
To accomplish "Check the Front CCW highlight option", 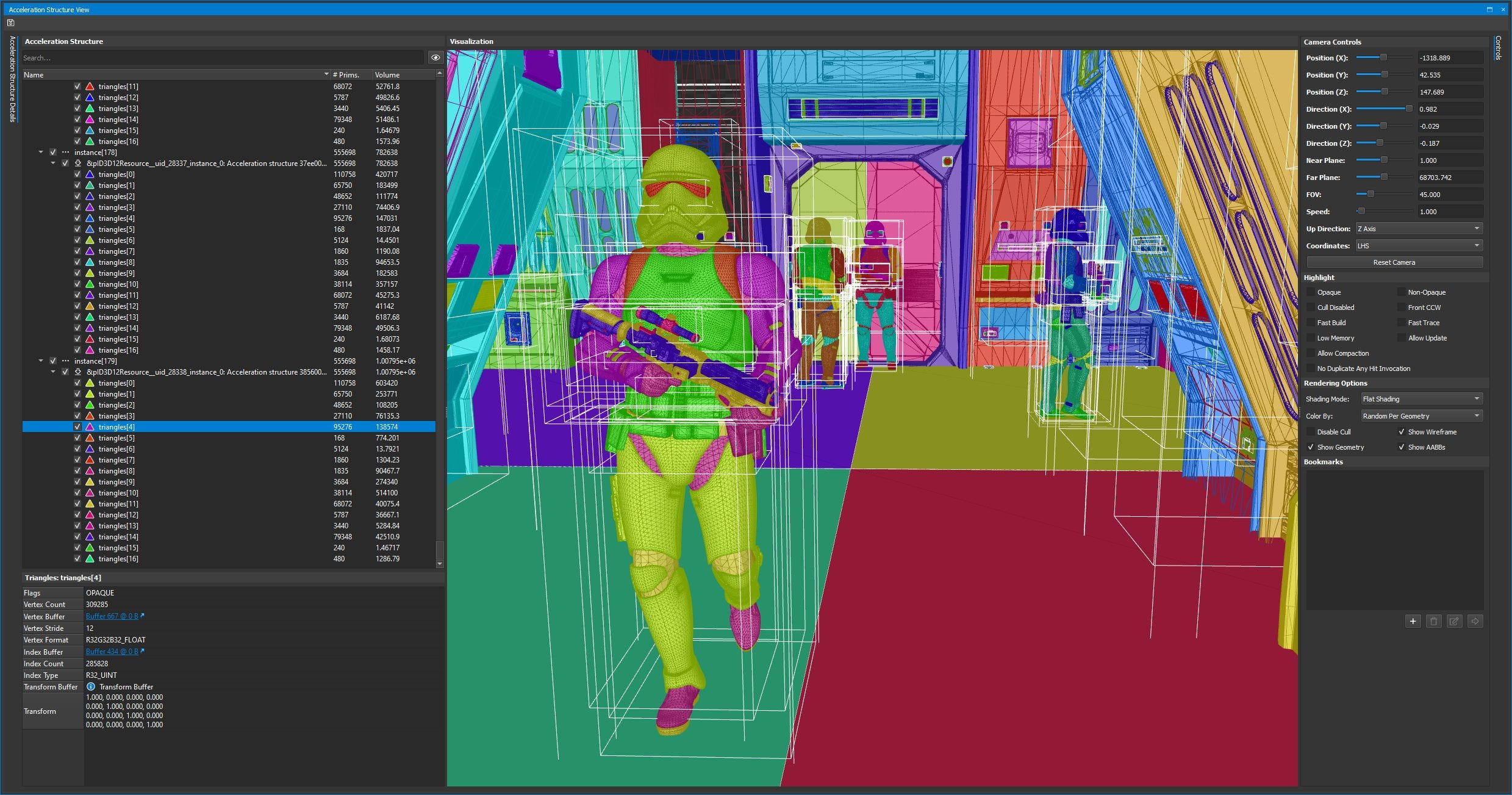I will [1402, 308].
